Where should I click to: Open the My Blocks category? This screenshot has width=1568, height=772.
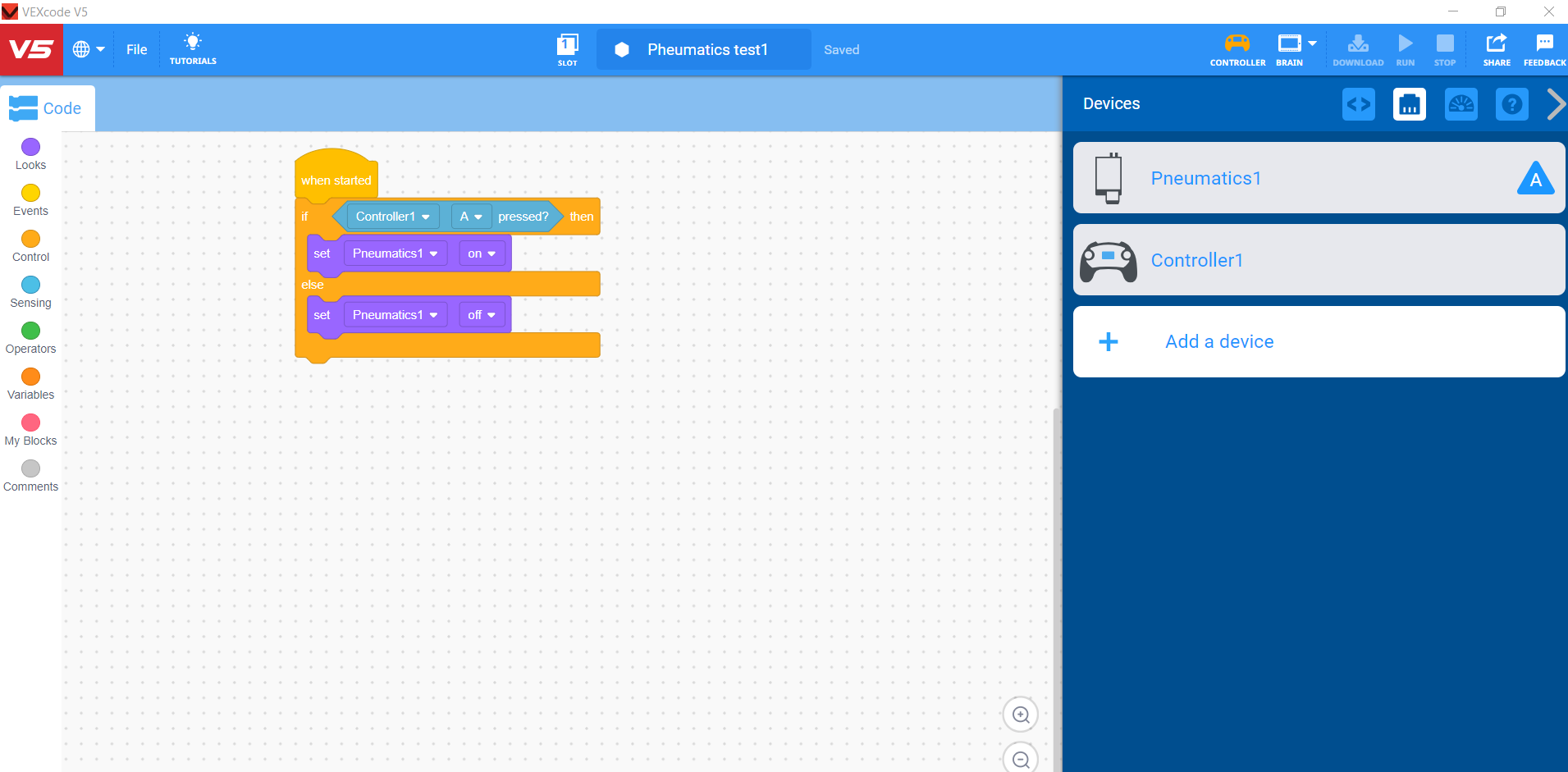point(30,429)
